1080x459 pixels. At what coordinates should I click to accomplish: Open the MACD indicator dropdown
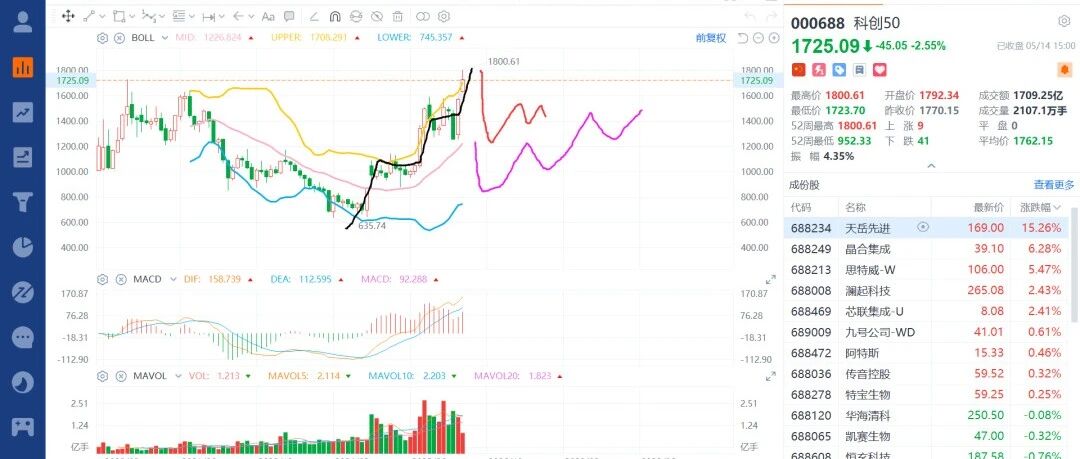172,279
